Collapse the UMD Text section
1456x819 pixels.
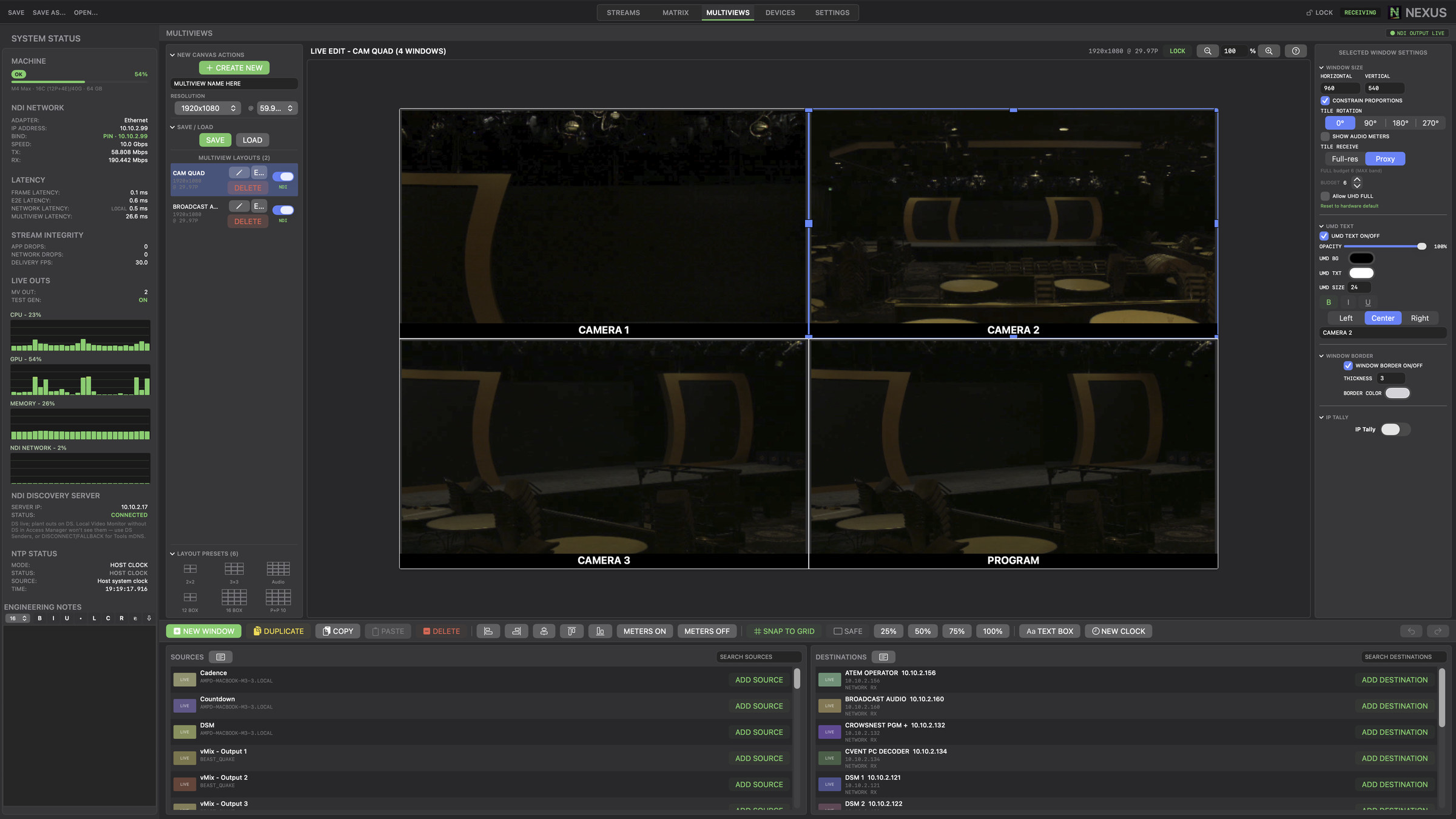[x=1321, y=226]
